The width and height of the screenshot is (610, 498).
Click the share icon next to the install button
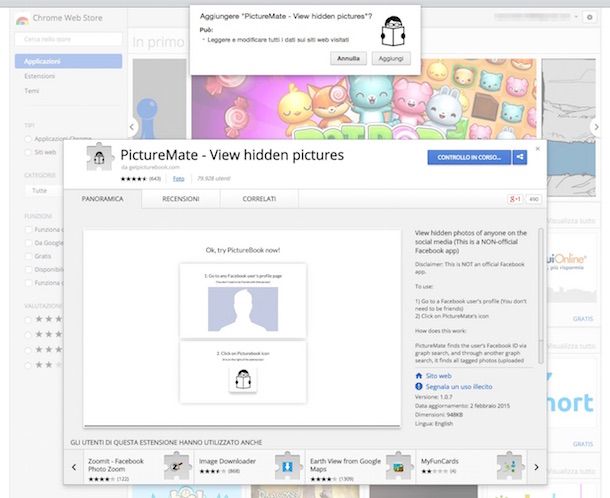click(x=520, y=157)
